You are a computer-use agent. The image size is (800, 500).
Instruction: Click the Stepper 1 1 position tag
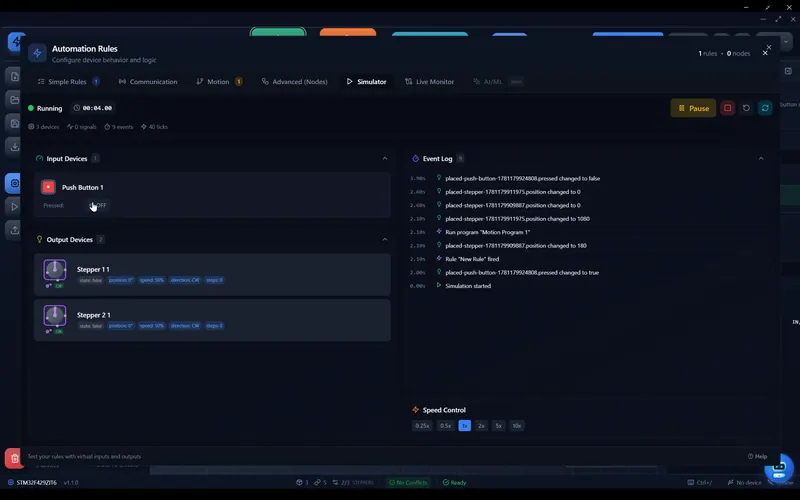tap(121, 280)
